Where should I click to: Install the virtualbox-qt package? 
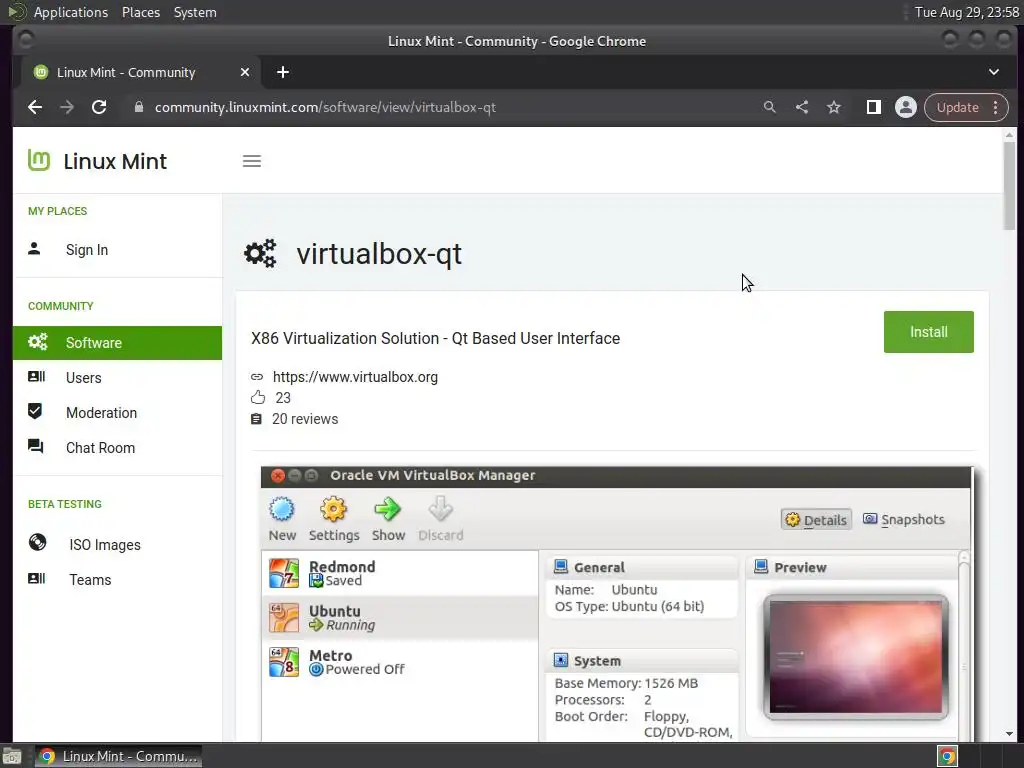(x=928, y=332)
